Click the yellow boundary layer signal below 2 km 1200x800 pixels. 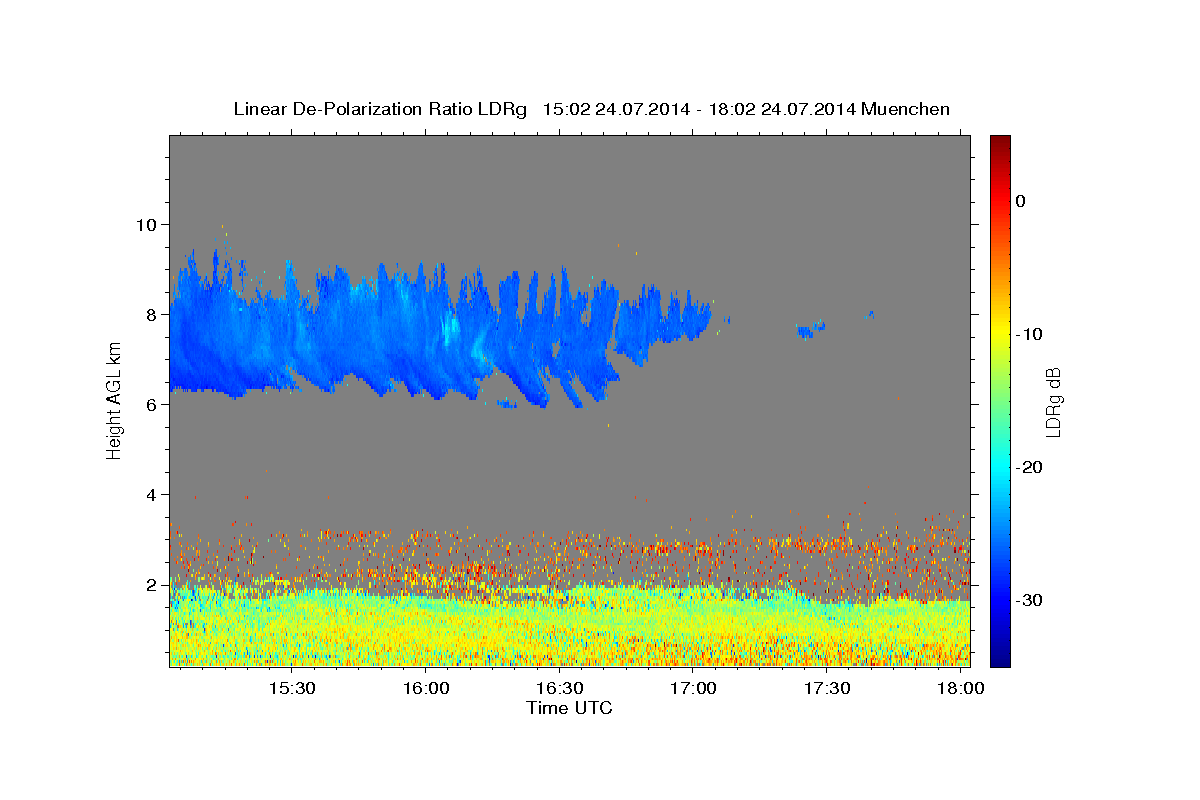click(x=570, y=625)
